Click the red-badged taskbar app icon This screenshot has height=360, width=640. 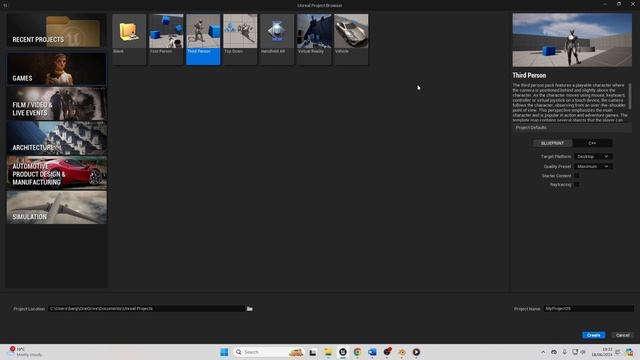[387, 351]
